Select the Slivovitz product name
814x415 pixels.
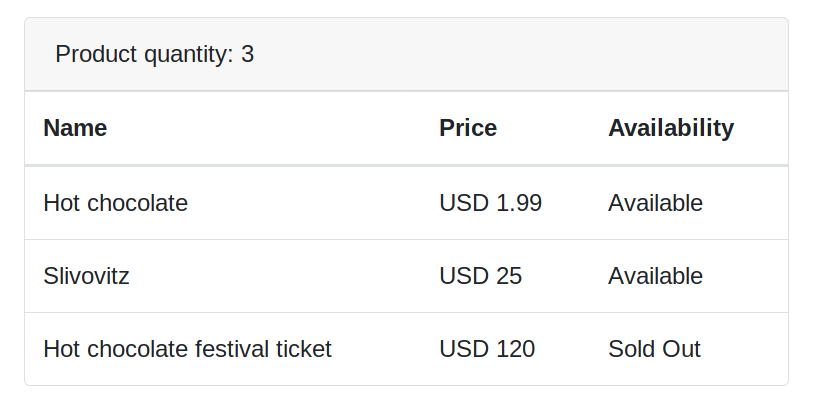86,276
